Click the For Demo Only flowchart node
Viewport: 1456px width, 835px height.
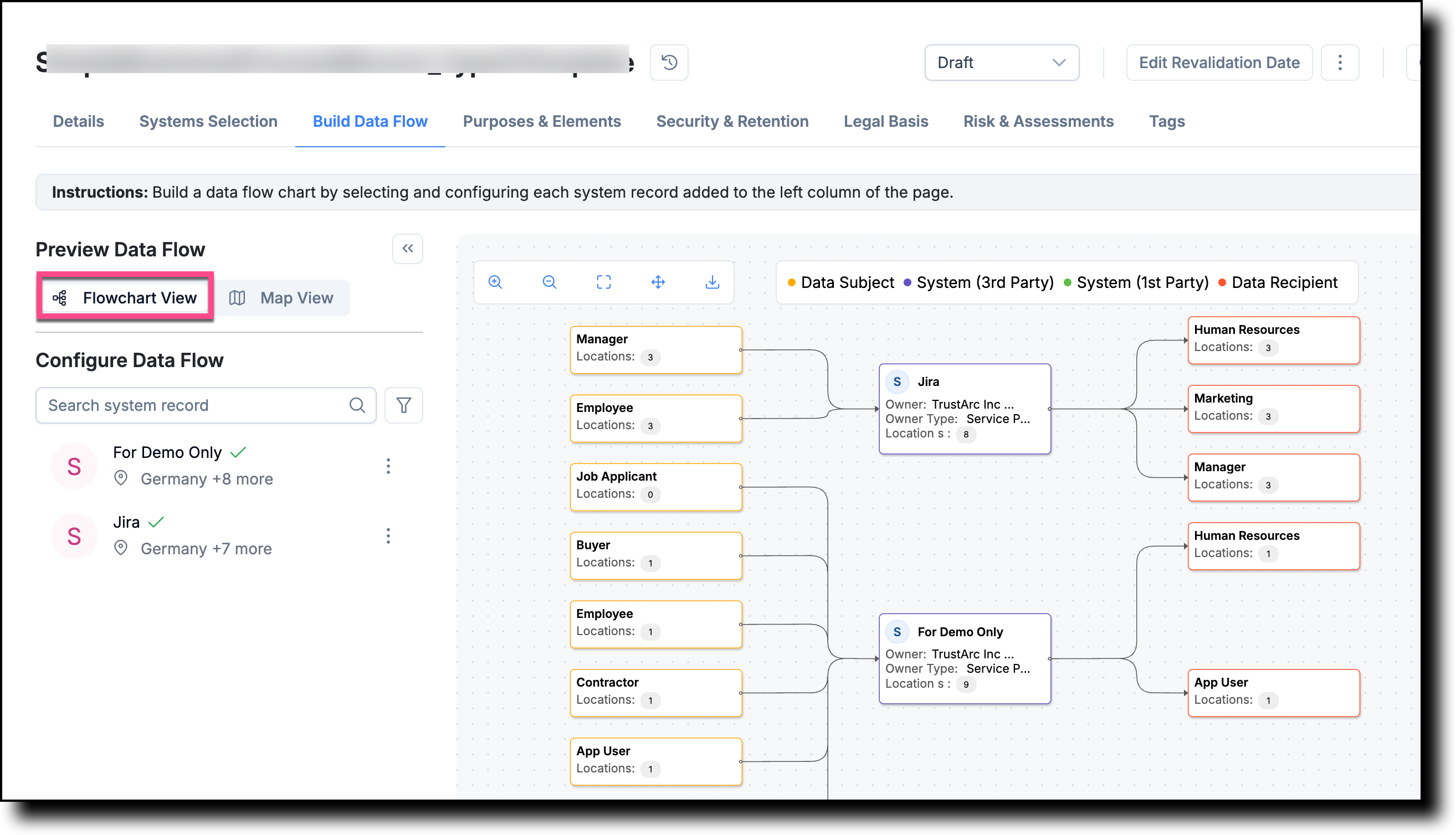point(965,658)
